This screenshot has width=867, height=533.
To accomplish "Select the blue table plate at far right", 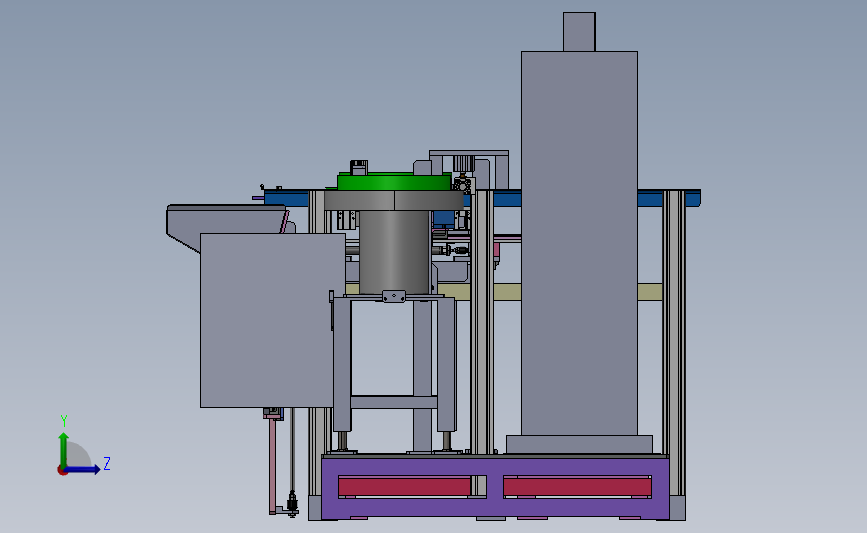I will click(x=669, y=198).
